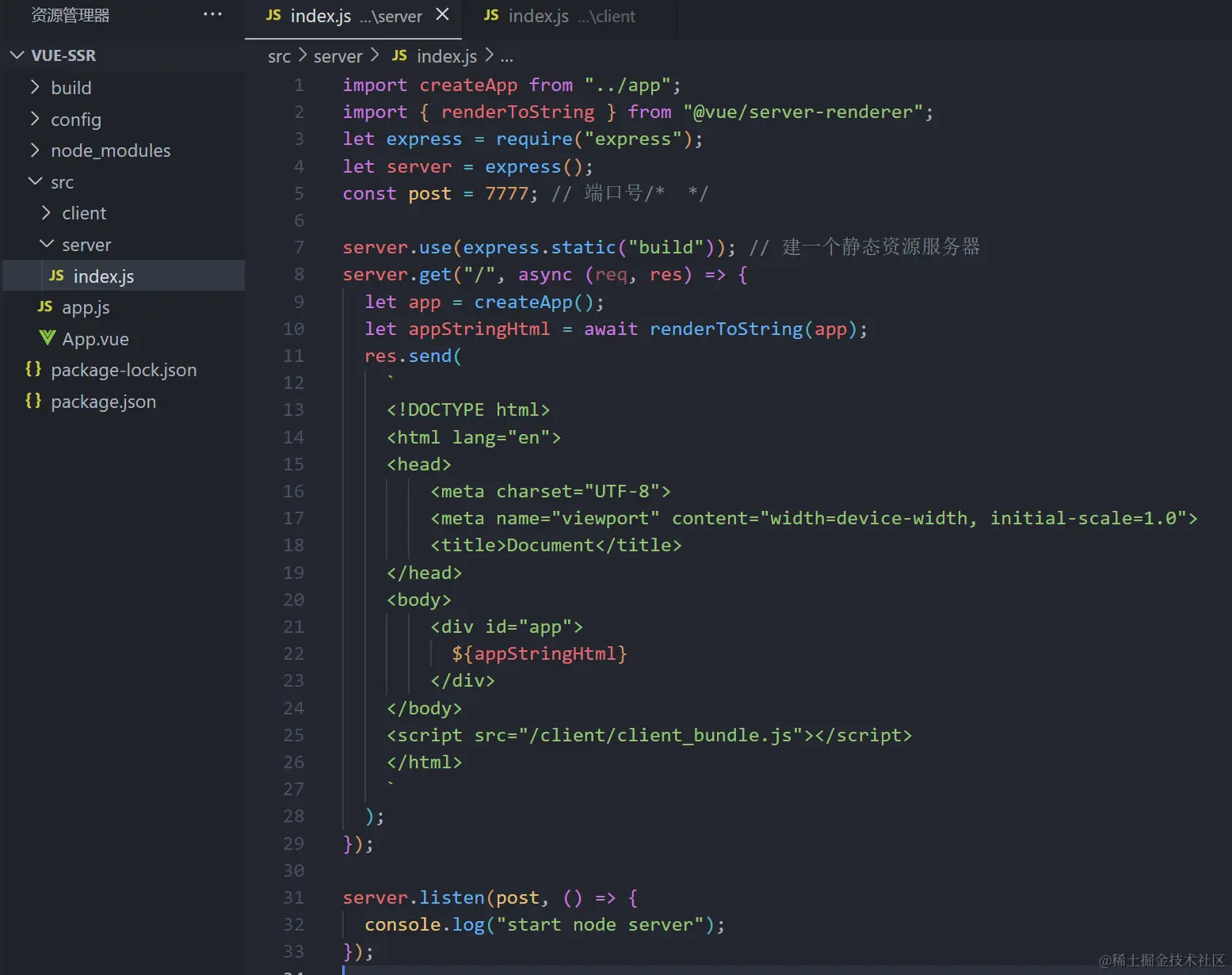Viewport: 1232px width, 975px height.
Task: Open App.vue from the file tree
Action: tap(95, 339)
